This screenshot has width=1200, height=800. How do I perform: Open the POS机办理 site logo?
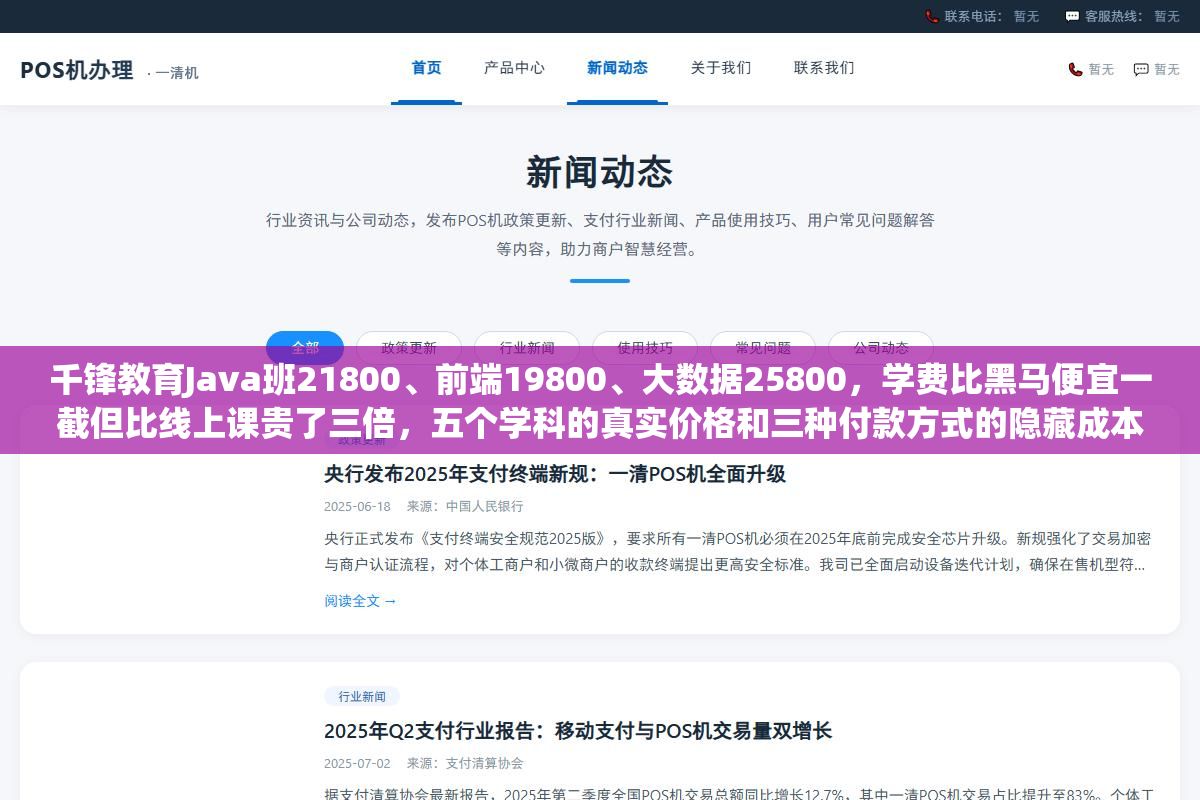tap(77, 70)
